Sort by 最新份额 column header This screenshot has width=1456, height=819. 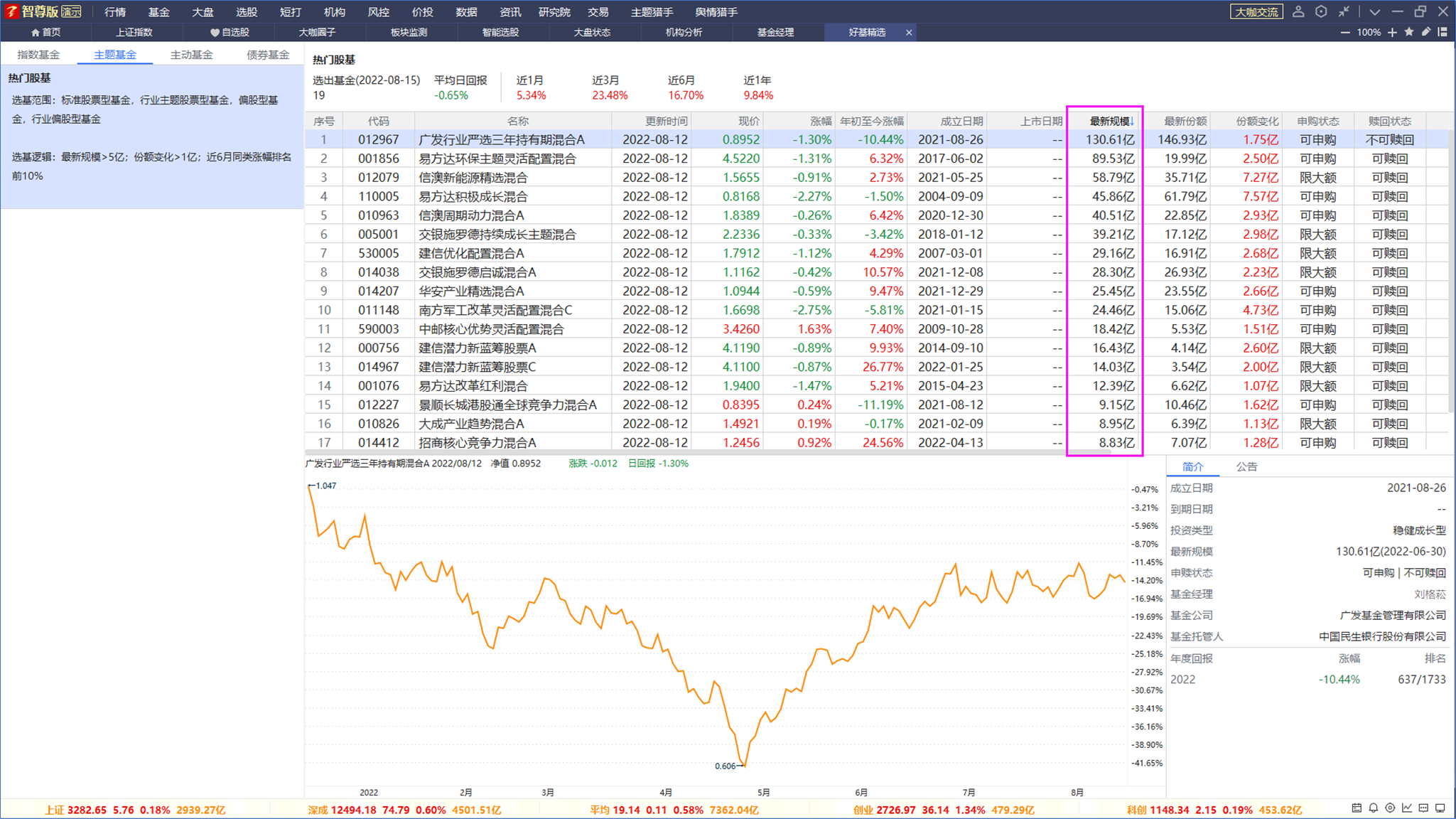pyautogui.click(x=1185, y=122)
